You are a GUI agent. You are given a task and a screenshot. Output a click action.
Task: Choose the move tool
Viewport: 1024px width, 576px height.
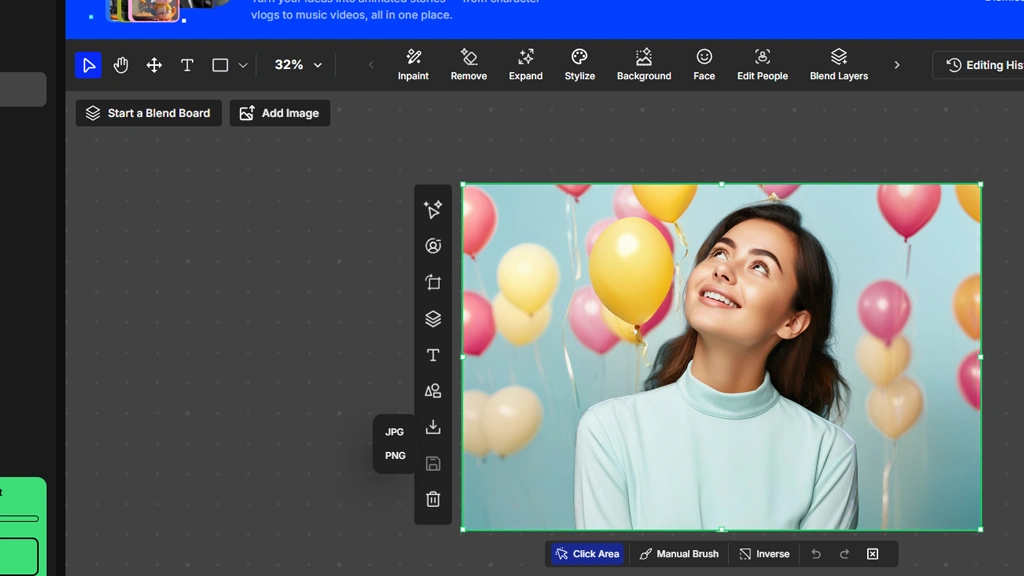(154, 65)
